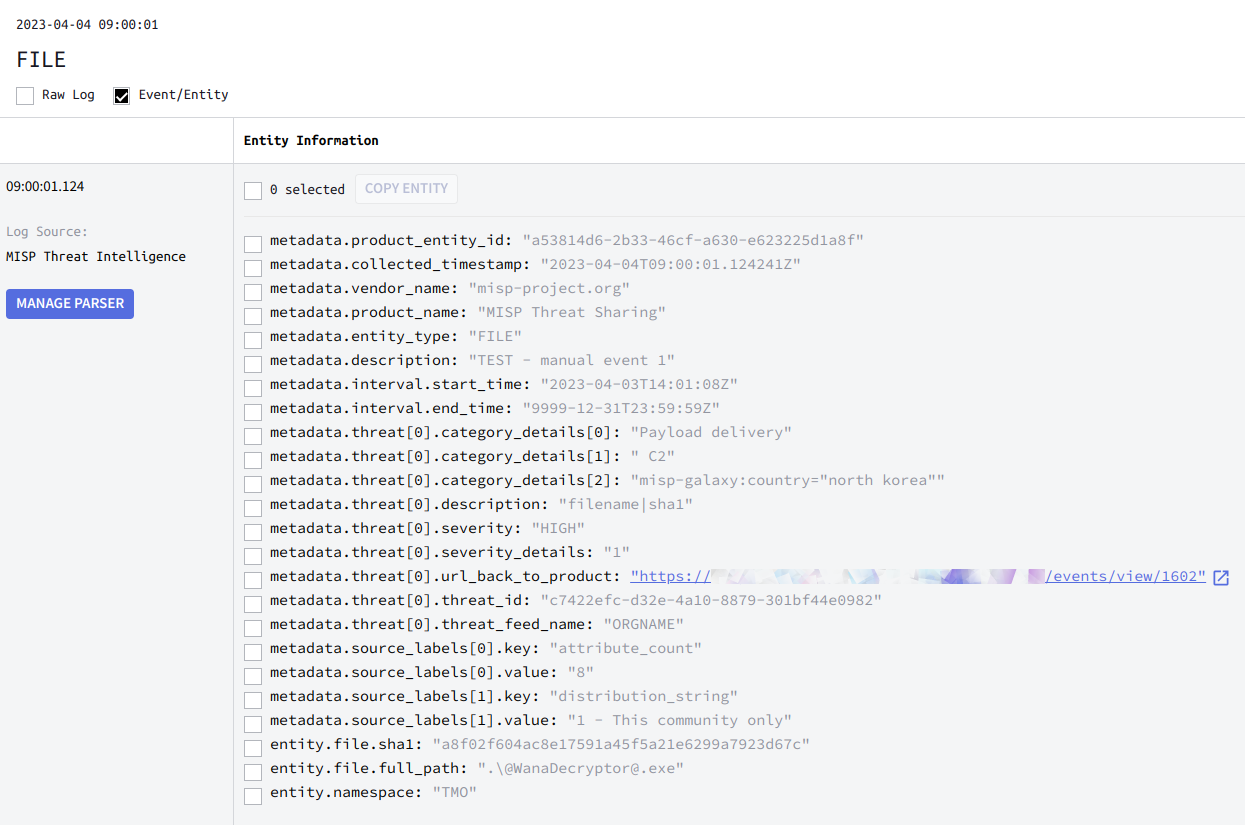The height and width of the screenshot is (825, 1245).
Task: Tick the category_details[0] Payload delivery checkbox
Action: pyautogui.click(x=253, y=436)
